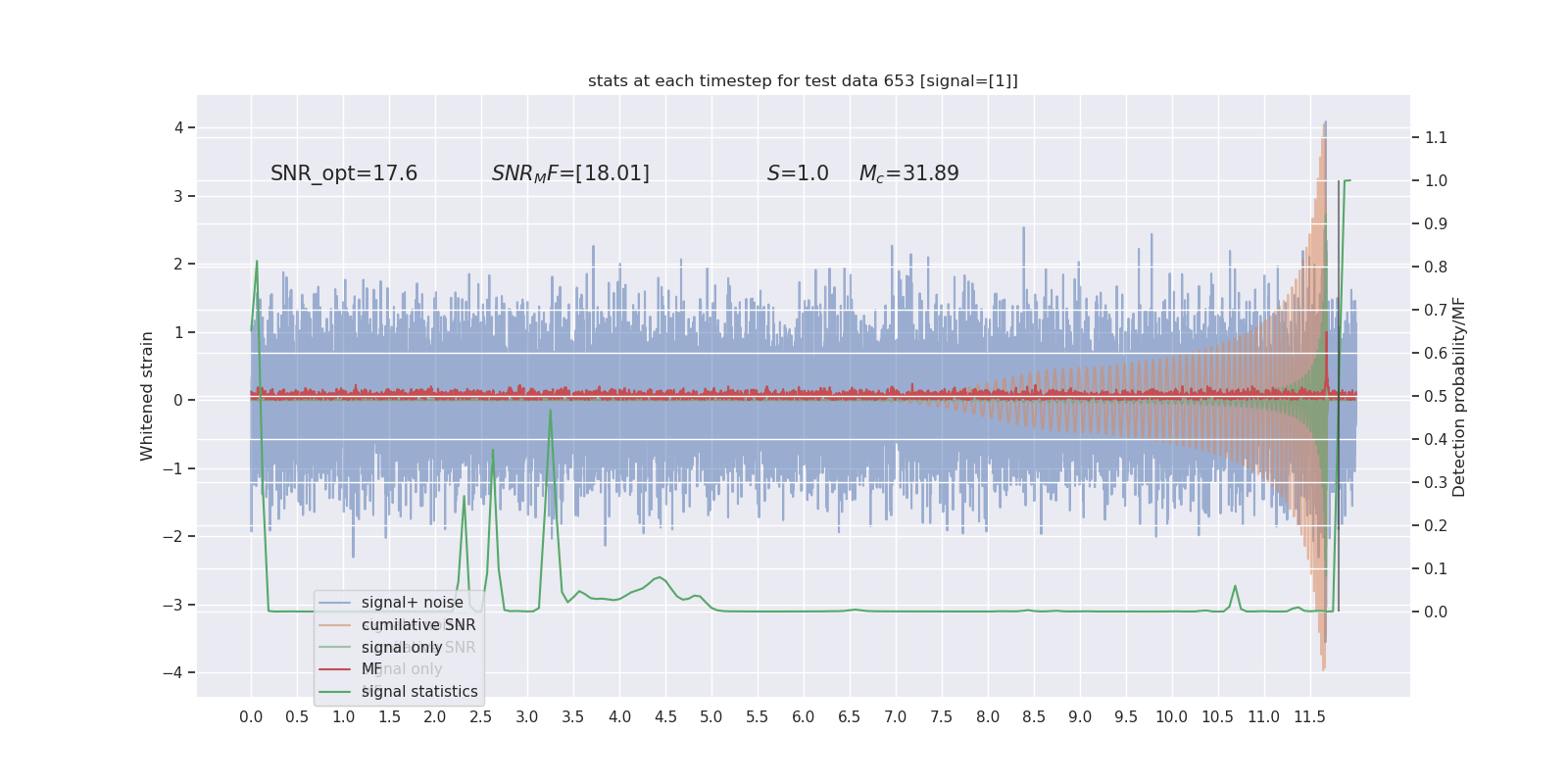The width and height of the screenshot is (1568, 784).
Task: Select right axis tick label 0.1
Action: point(1436,569)
